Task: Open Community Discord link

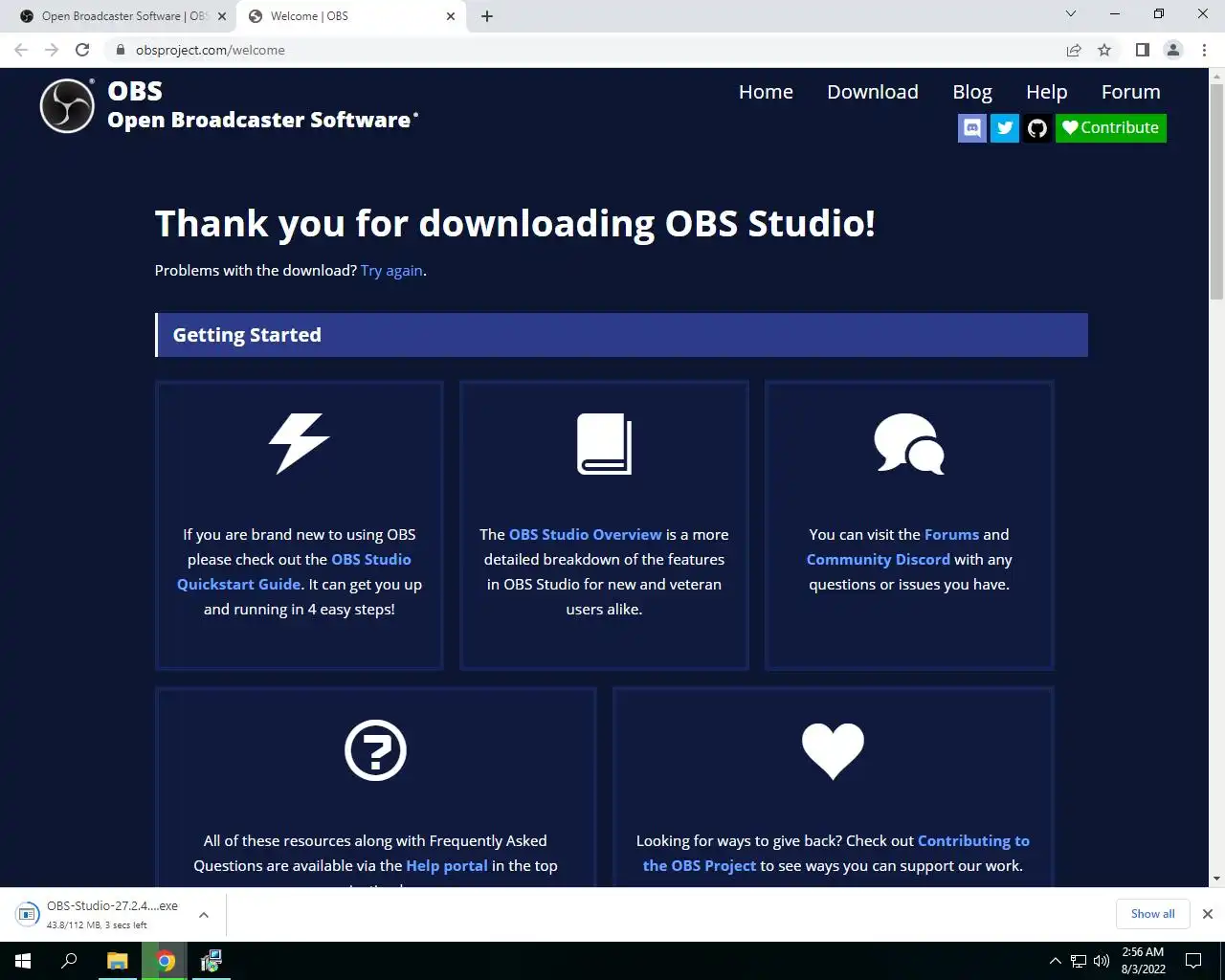Action: [879, 559]
